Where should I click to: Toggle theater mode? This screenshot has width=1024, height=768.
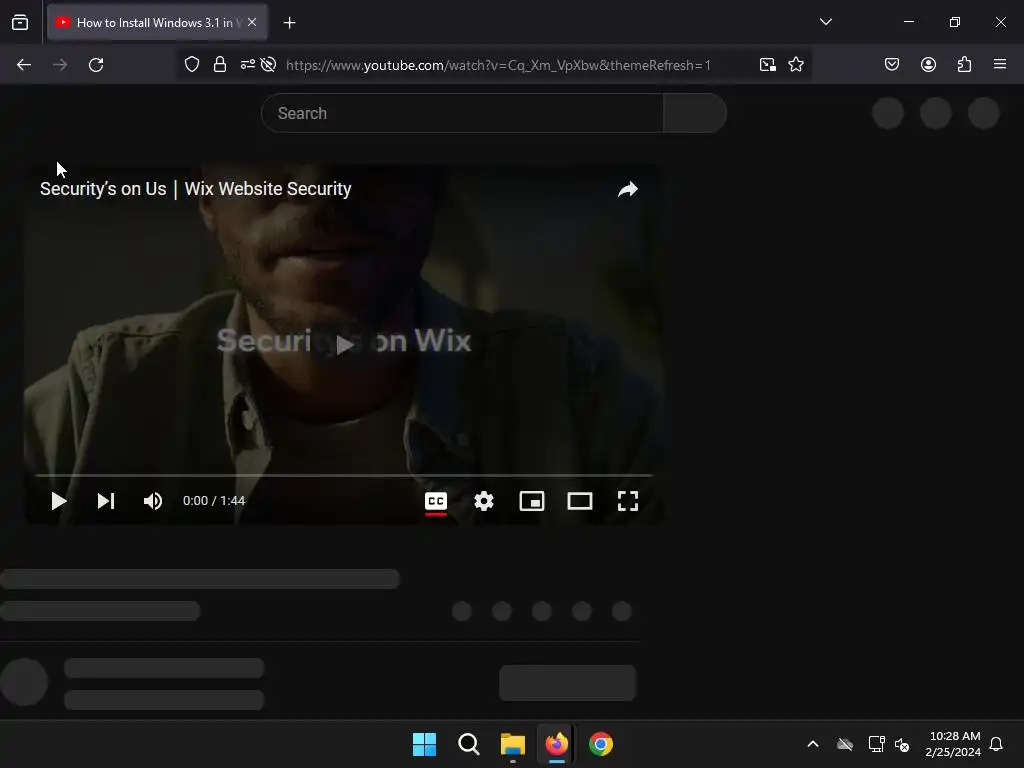point(580,501)
